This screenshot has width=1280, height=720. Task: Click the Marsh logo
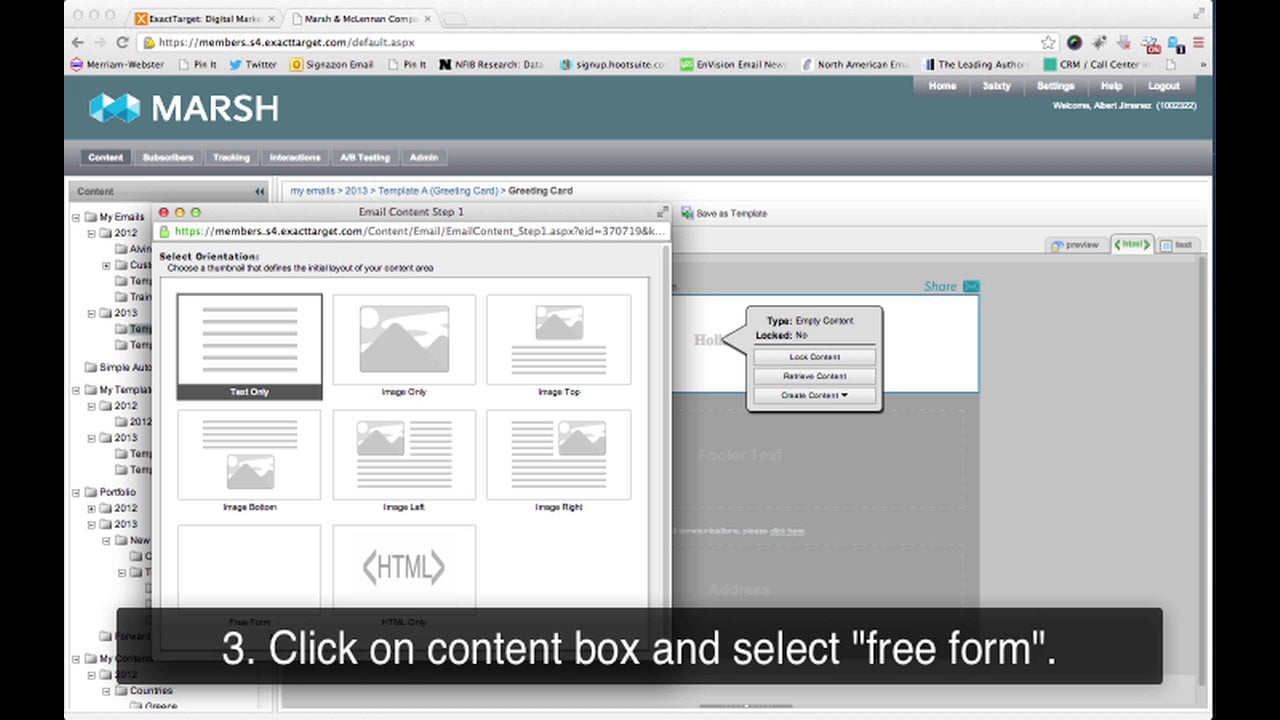point(184,108)
